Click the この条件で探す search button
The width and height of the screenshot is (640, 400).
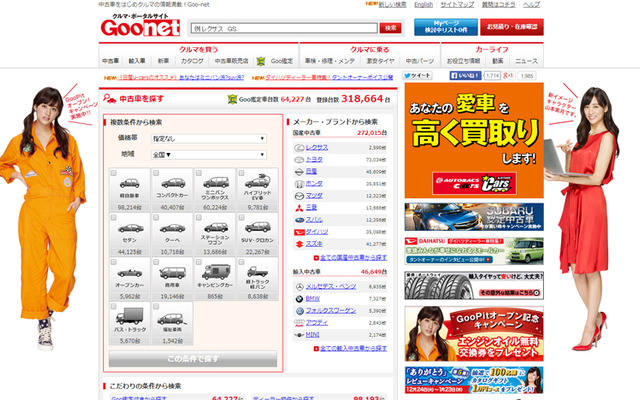coord(193,359)
